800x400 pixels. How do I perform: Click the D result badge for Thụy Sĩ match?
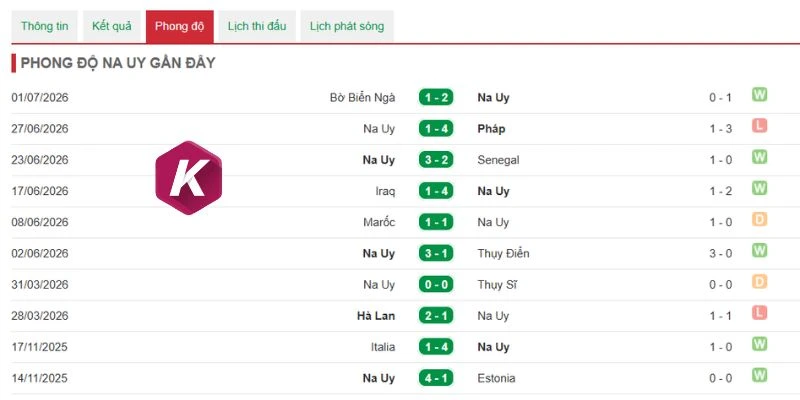point(759,282)
